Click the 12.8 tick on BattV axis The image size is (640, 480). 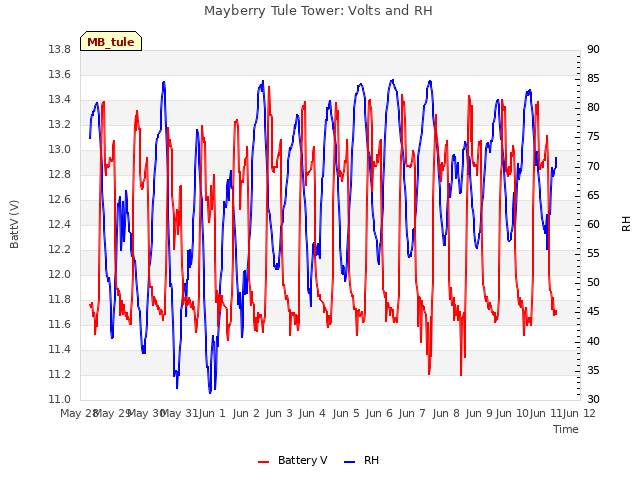point(60,175)
